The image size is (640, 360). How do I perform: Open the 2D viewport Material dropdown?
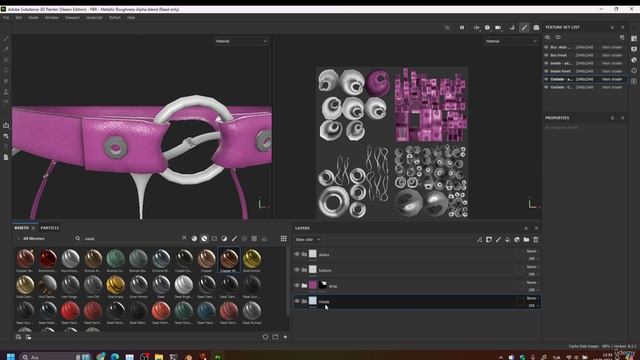coord(511,41)
